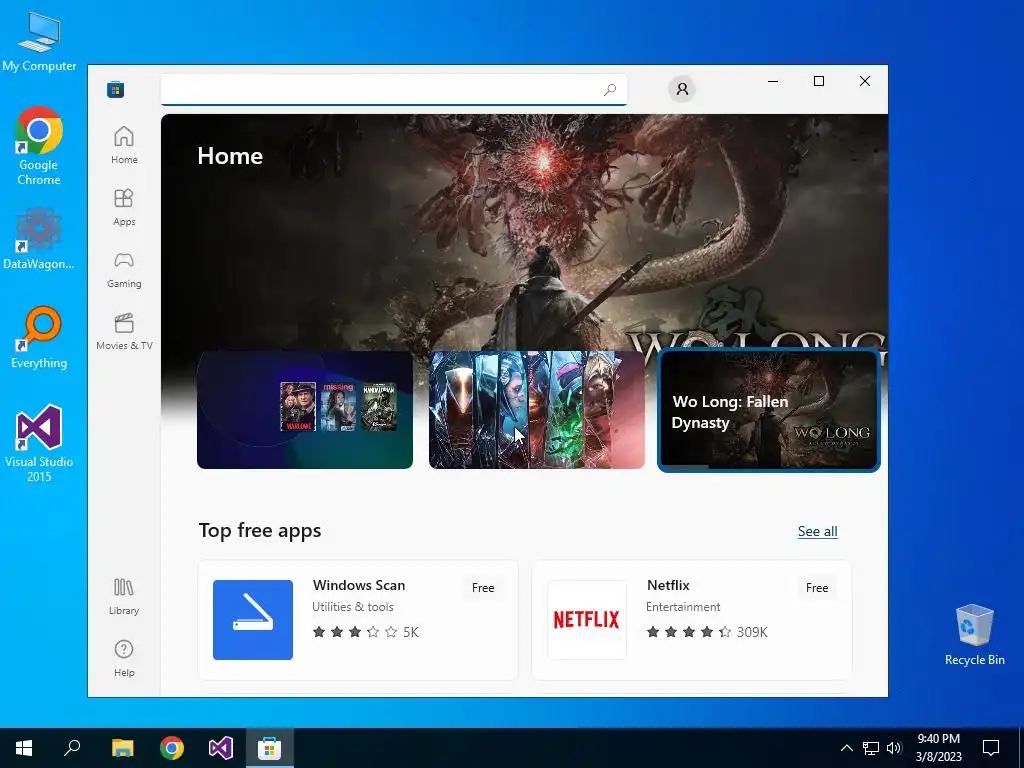
Task: Maximize the Microsoft Store window
Action: click(x=818, y=81)
